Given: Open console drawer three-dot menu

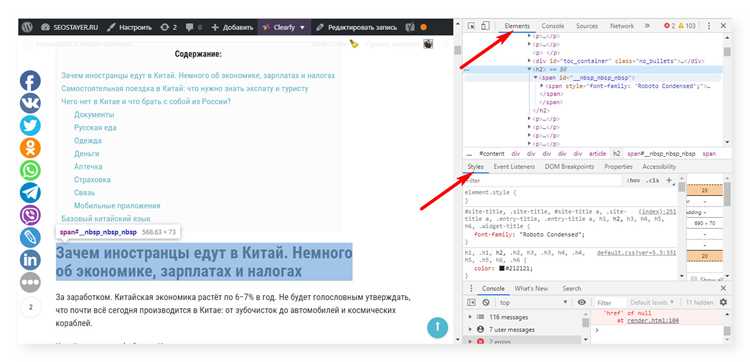Looking at the screenshot, I should 471,288.
